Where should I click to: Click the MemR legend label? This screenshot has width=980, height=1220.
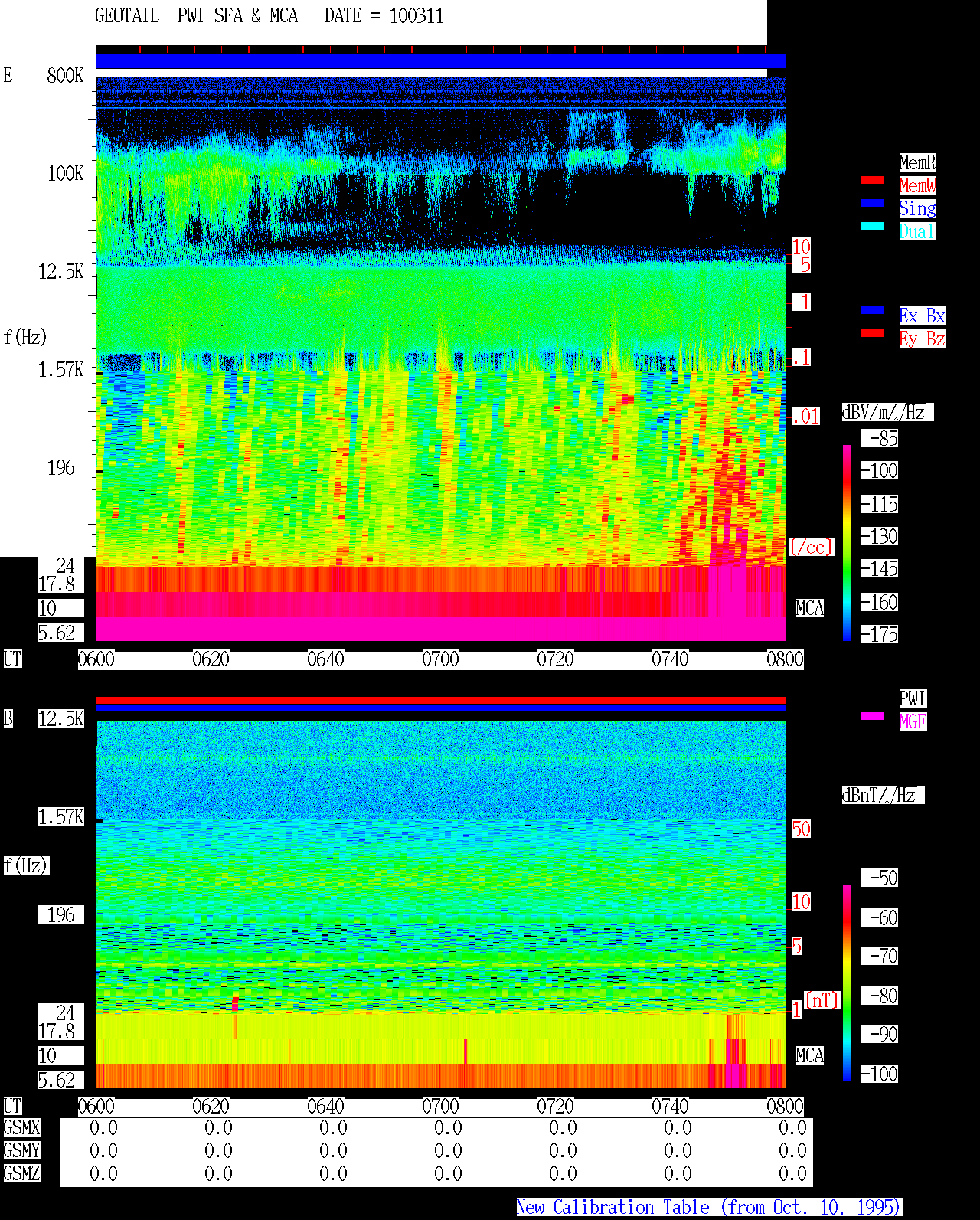(917, 162)
